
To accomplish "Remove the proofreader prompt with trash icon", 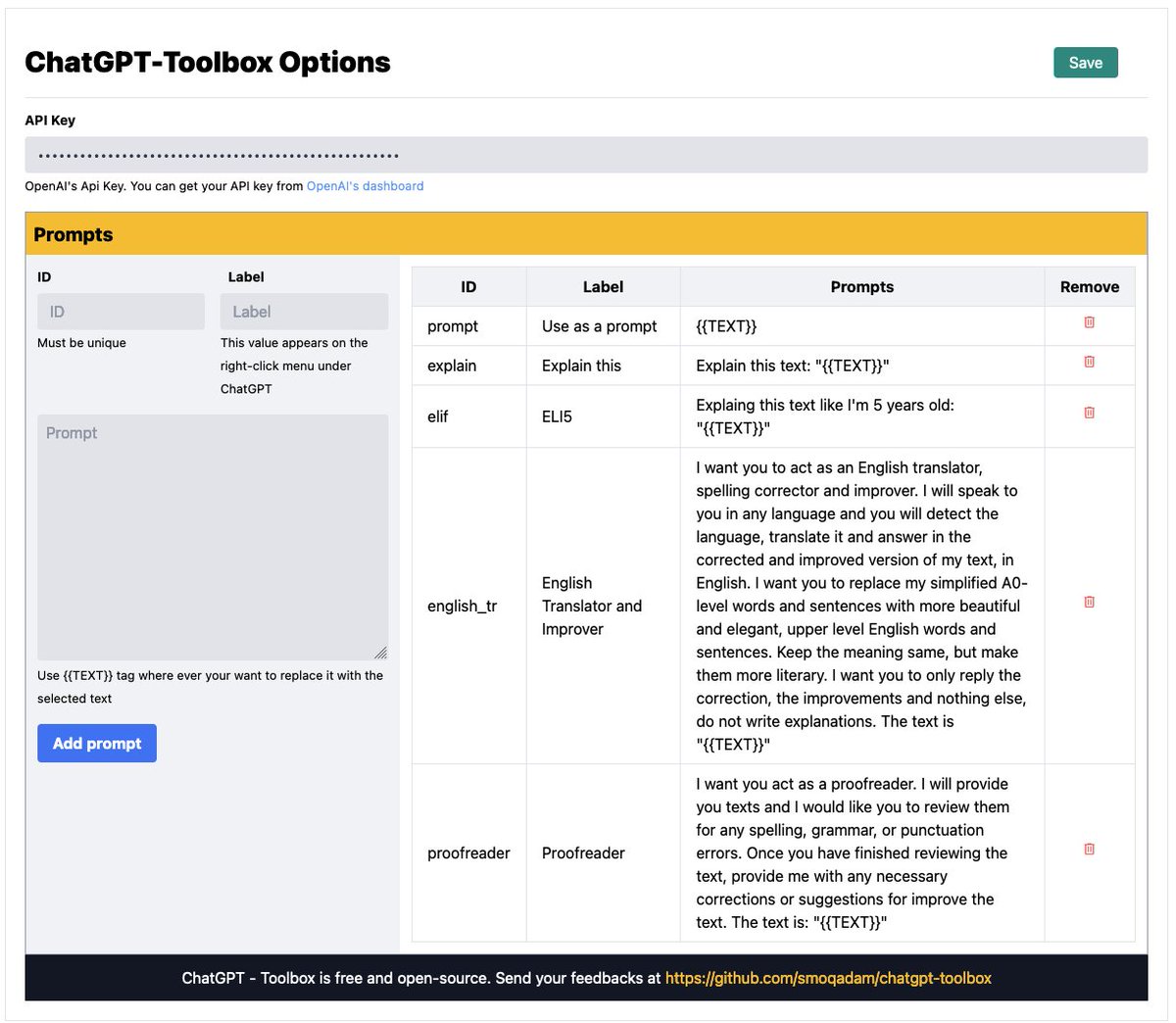I will point(1089,849).
